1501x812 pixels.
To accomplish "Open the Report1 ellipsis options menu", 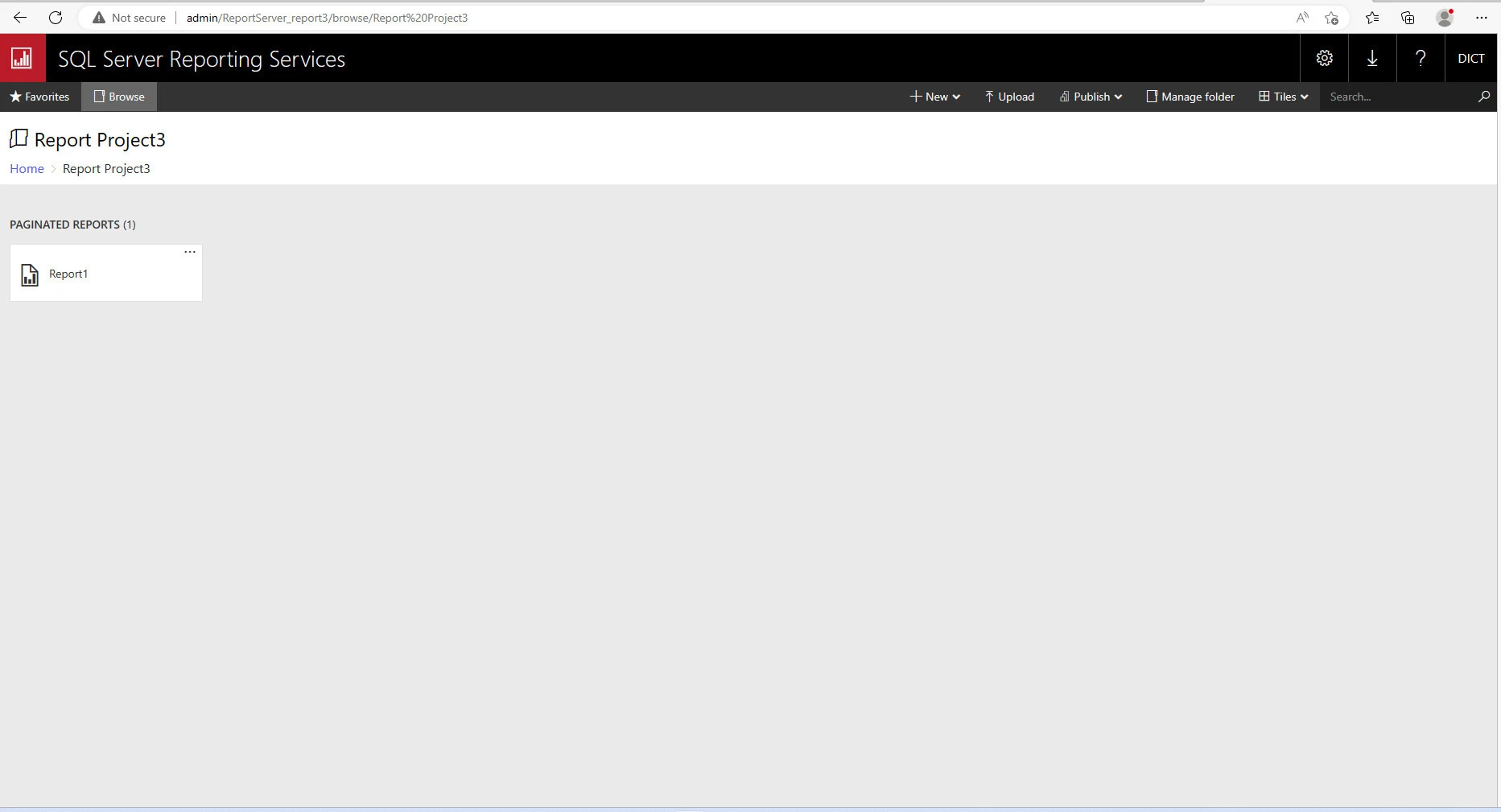I will [190, 252].
